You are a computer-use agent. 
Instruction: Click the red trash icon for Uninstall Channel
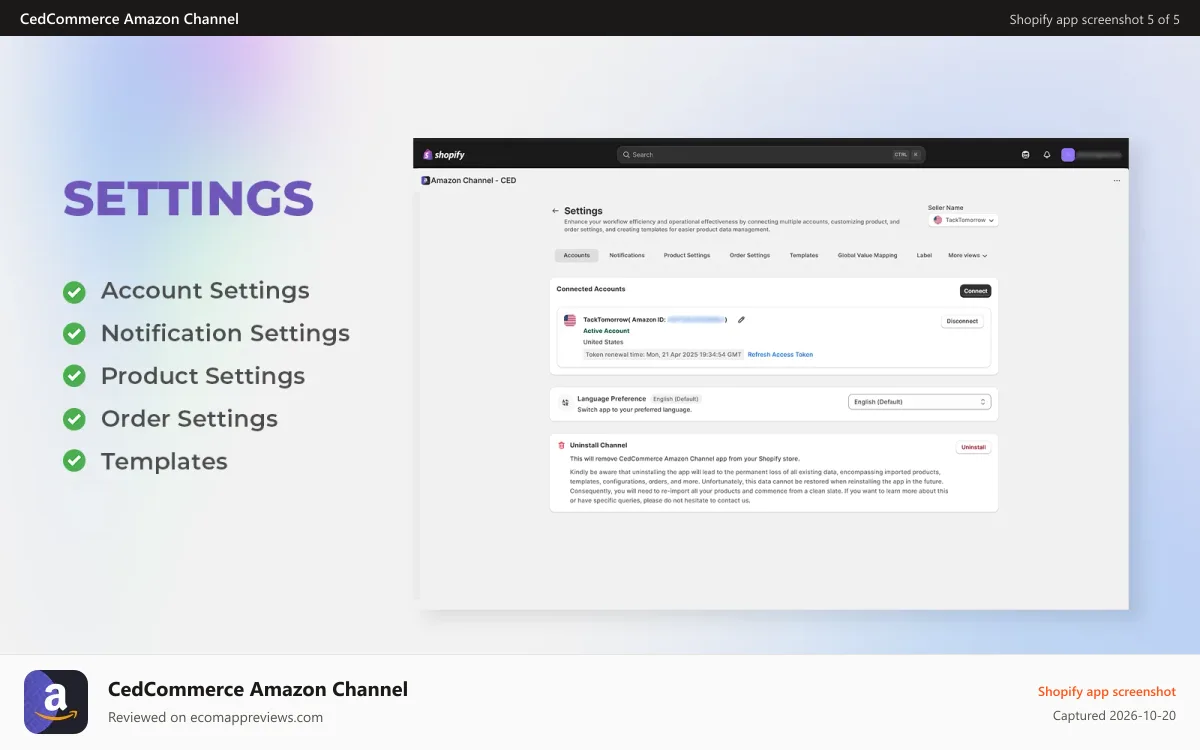pyautogui.click(x=561, y=445)
